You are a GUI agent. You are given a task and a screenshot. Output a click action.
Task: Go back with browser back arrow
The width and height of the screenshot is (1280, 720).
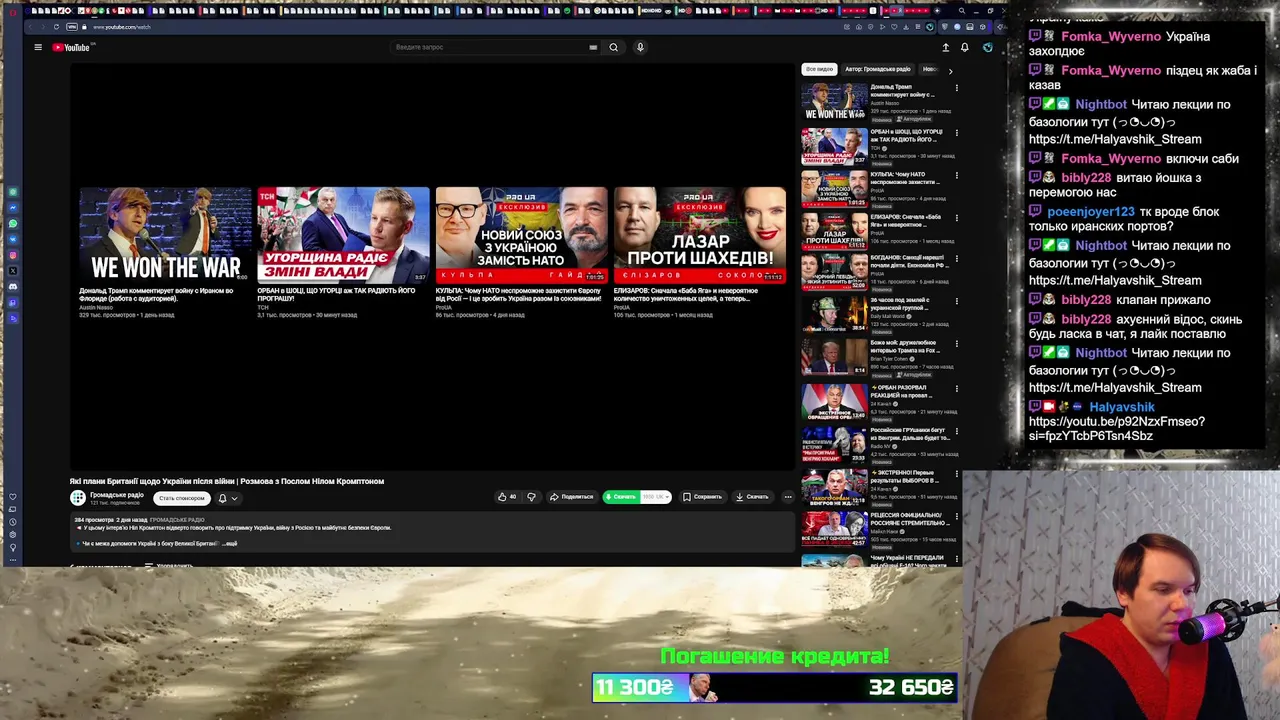point(31,27)
